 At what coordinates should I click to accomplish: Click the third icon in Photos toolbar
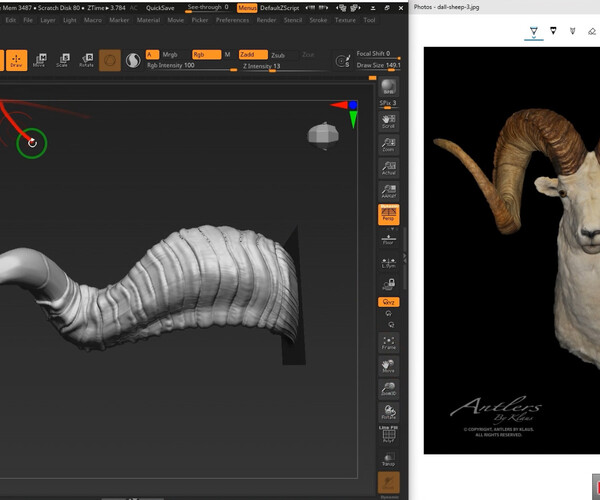(x=572, y=31)
